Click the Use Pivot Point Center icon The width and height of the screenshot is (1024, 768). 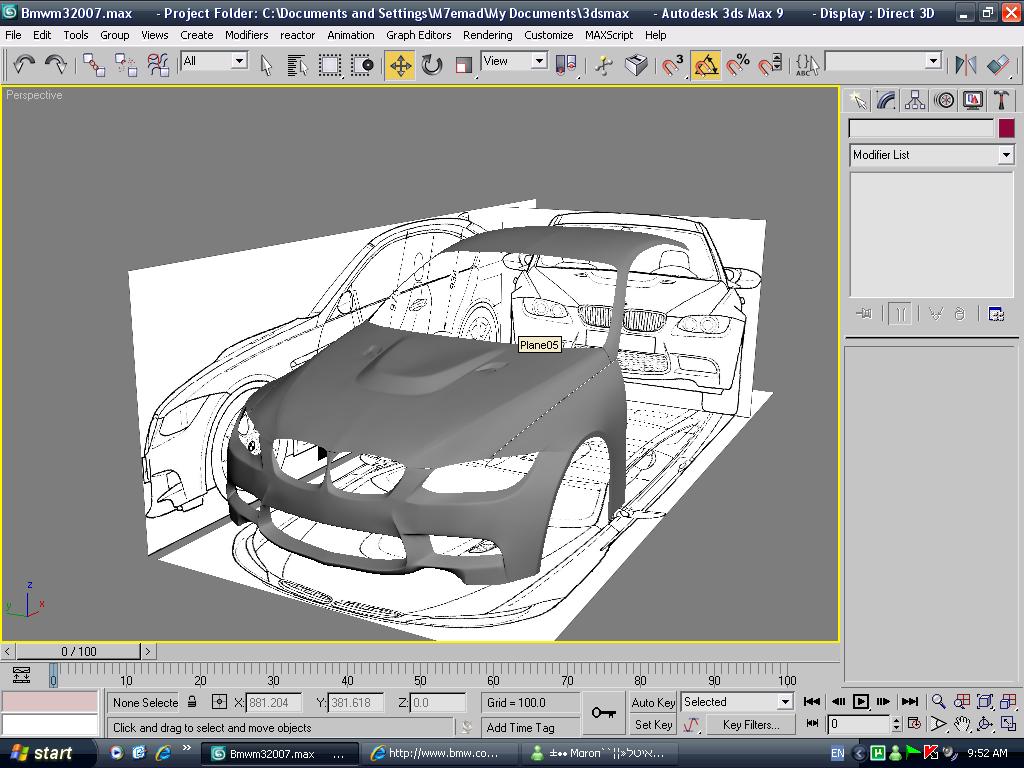pyautogui.click(x=566, y=65)
